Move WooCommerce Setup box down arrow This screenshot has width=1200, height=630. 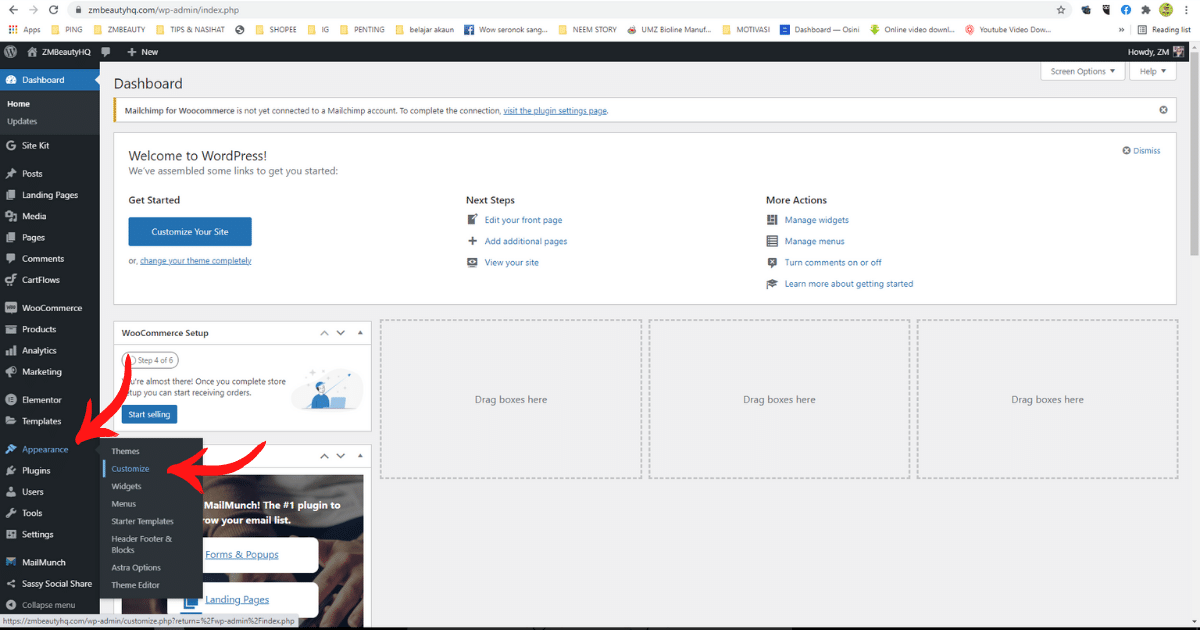[340, 332]
